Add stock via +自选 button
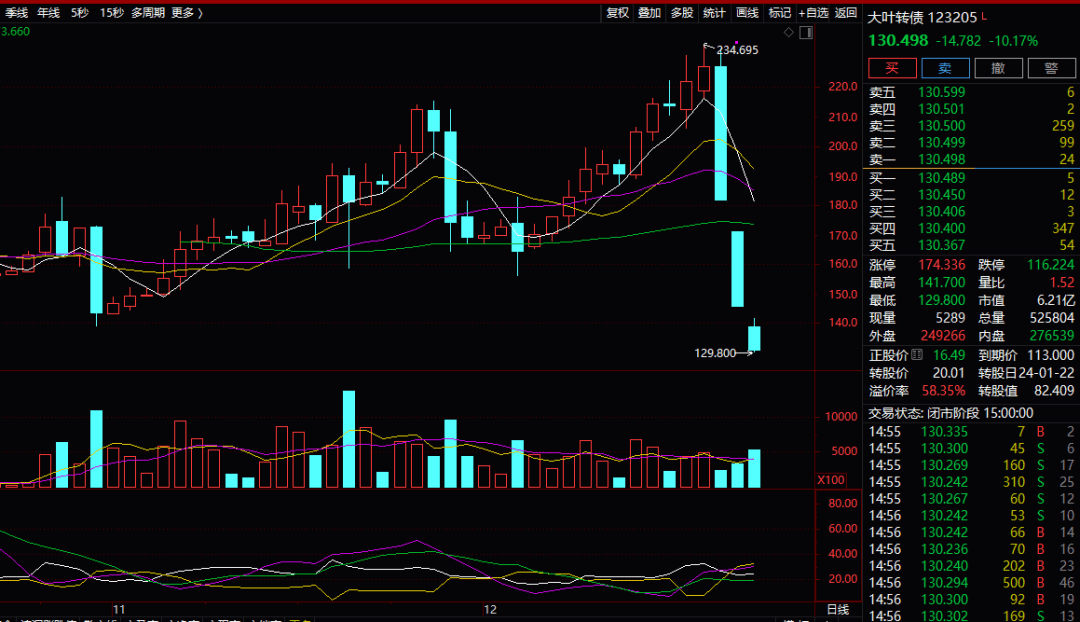Image resolution: width=1080 pixels, height=622 pixels. (x=813, y=13)
